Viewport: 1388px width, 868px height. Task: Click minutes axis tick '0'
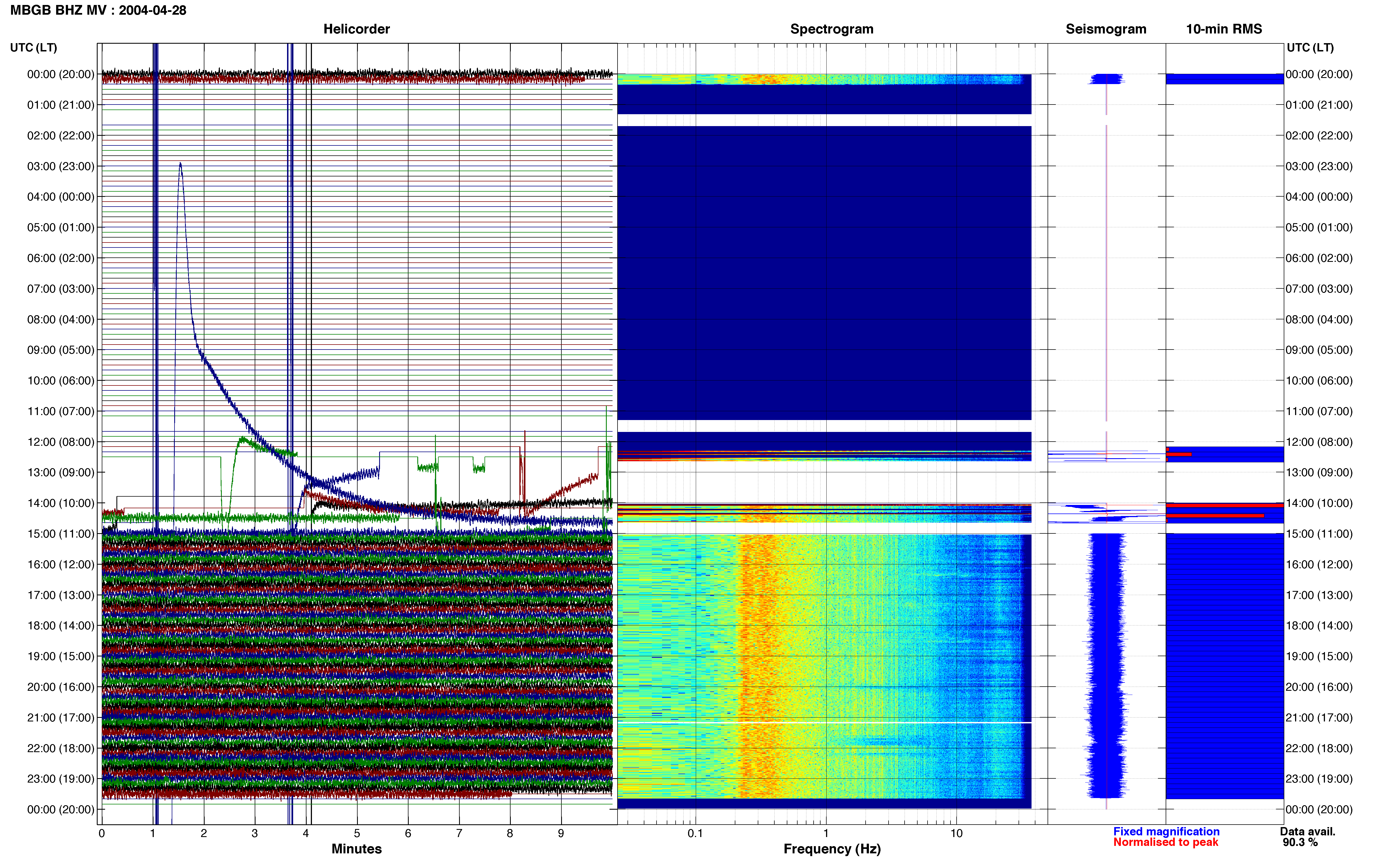101,833
